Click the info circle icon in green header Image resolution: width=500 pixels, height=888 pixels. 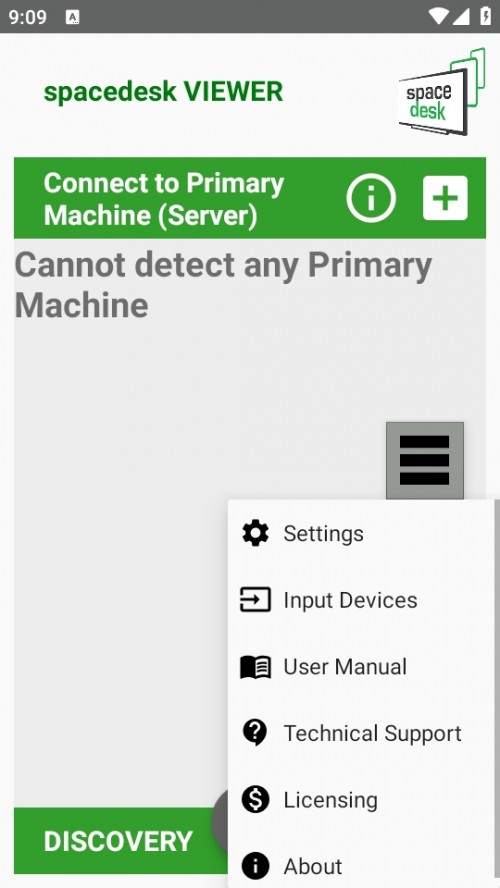(x=371, y=198)
